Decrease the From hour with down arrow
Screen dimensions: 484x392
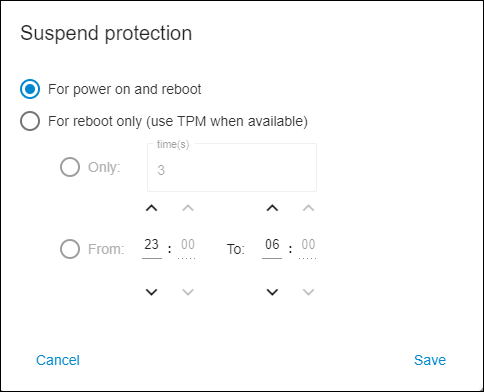tap(152, 292)
